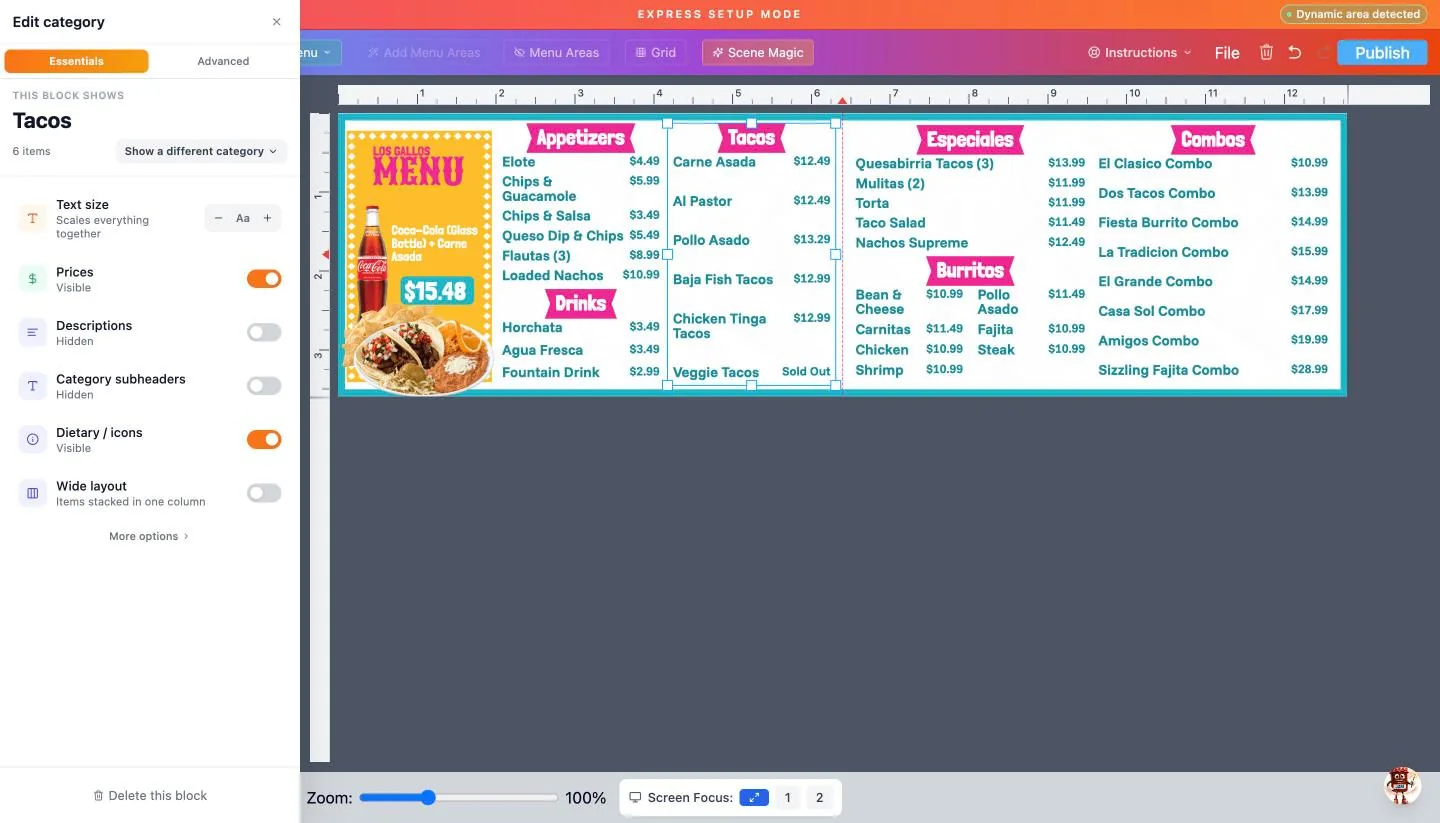Open the Instructions dropdown

click(x=1140, y=53)
